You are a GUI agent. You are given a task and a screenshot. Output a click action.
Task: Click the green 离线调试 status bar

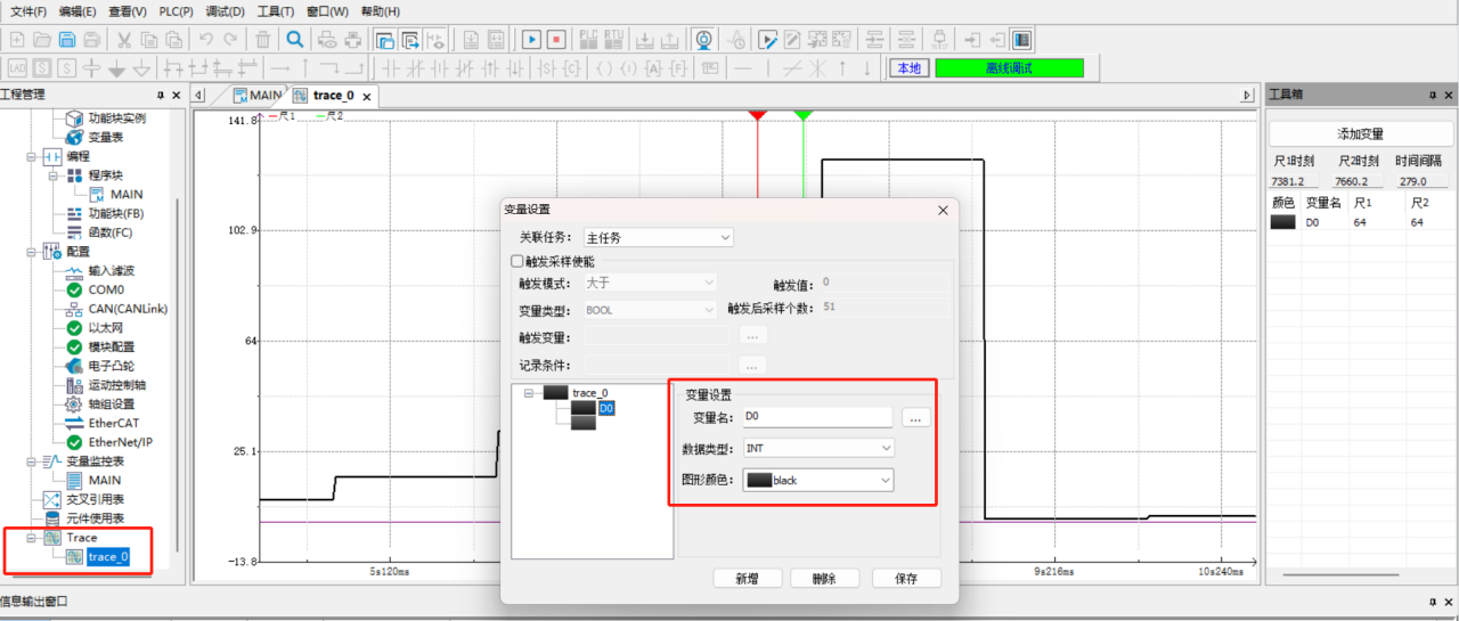pyautogui.click(x=1009, y=68)
